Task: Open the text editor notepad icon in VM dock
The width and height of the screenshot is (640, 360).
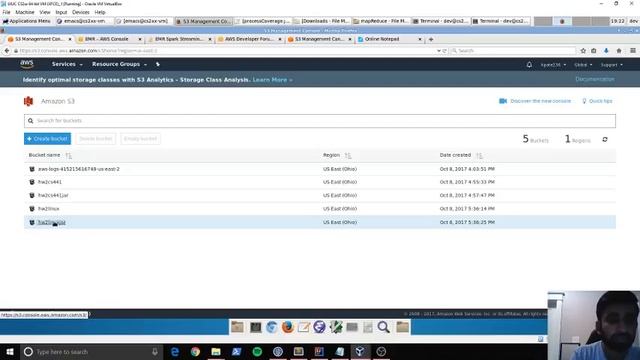Action: (x=303, y=327)
